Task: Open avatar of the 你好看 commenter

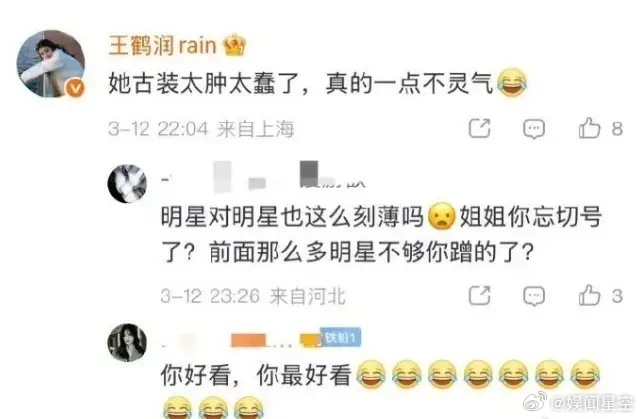Action: tap(127, 343)
